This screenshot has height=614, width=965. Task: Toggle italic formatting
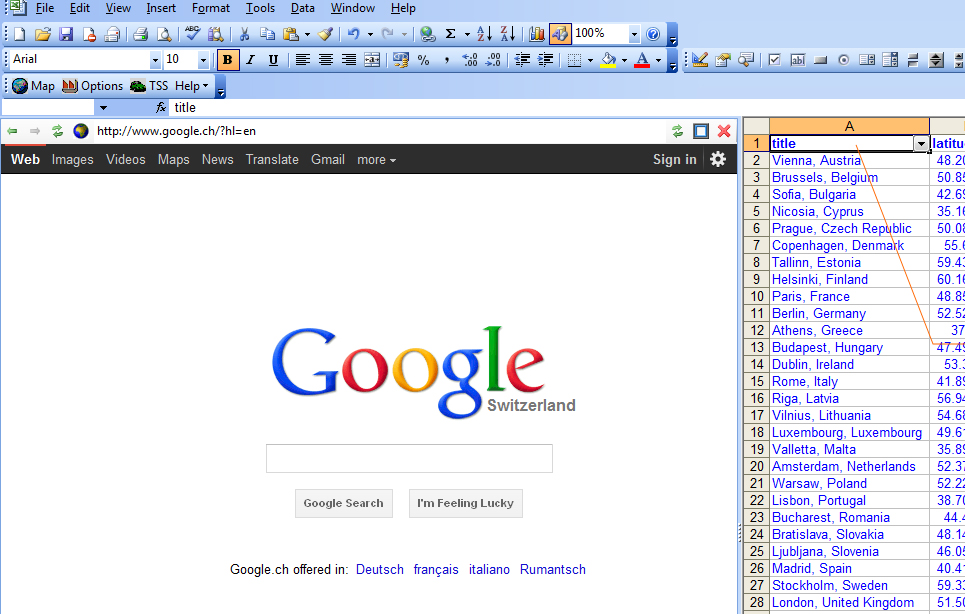pos(250,60)
